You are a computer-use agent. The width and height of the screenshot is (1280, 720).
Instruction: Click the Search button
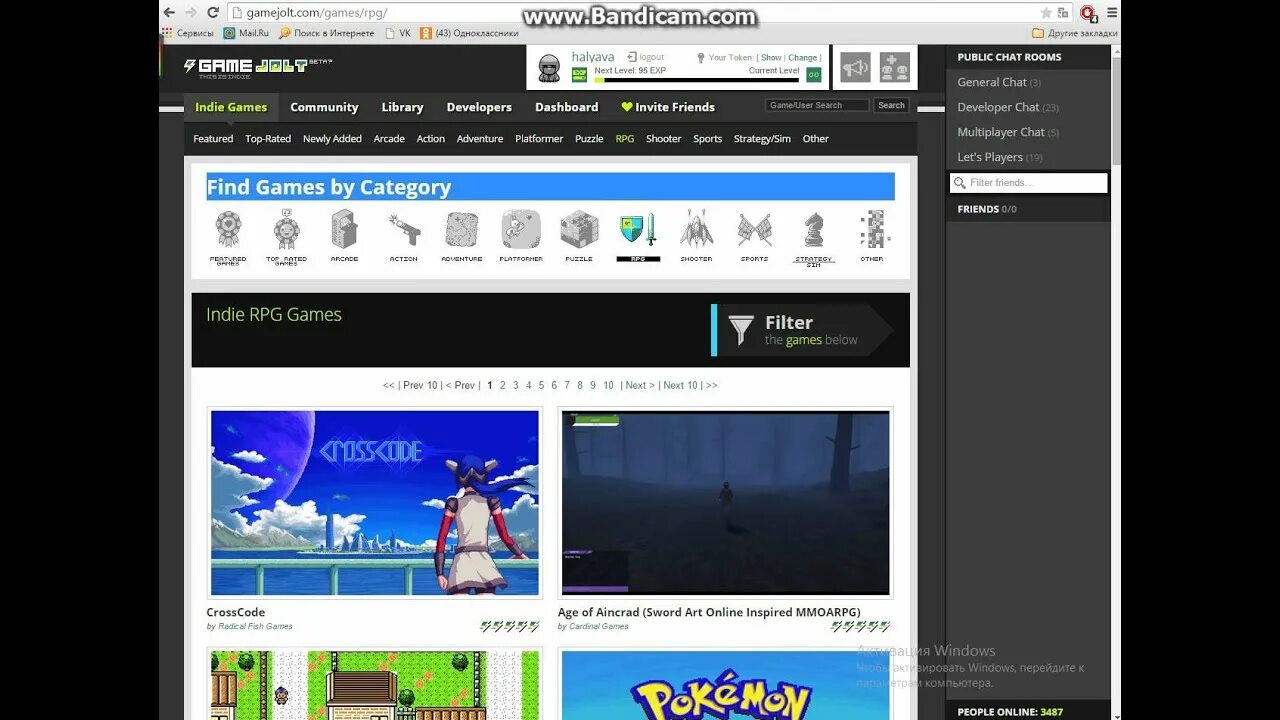891,105
